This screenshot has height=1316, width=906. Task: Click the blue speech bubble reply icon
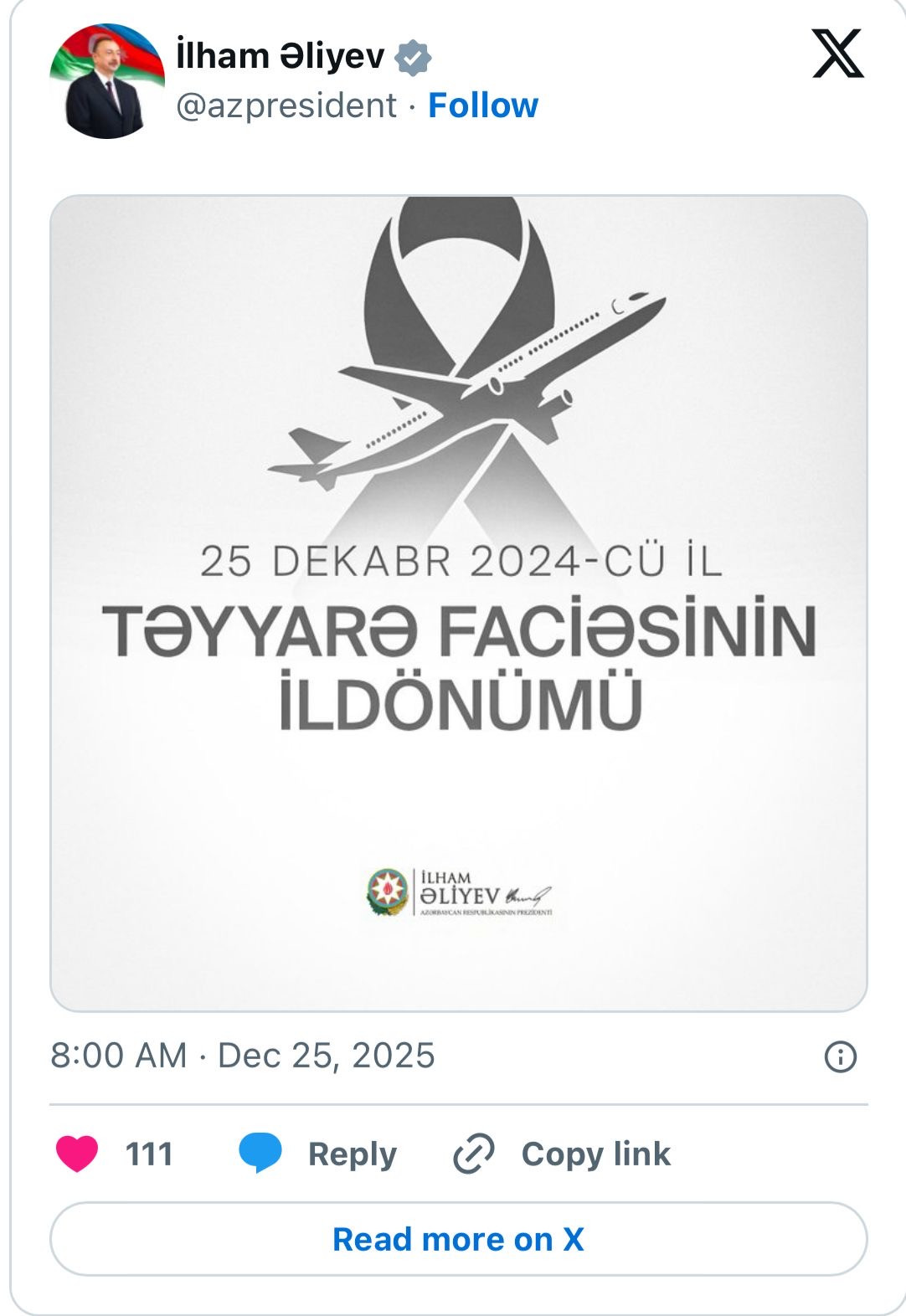(x=260, y=1153)
